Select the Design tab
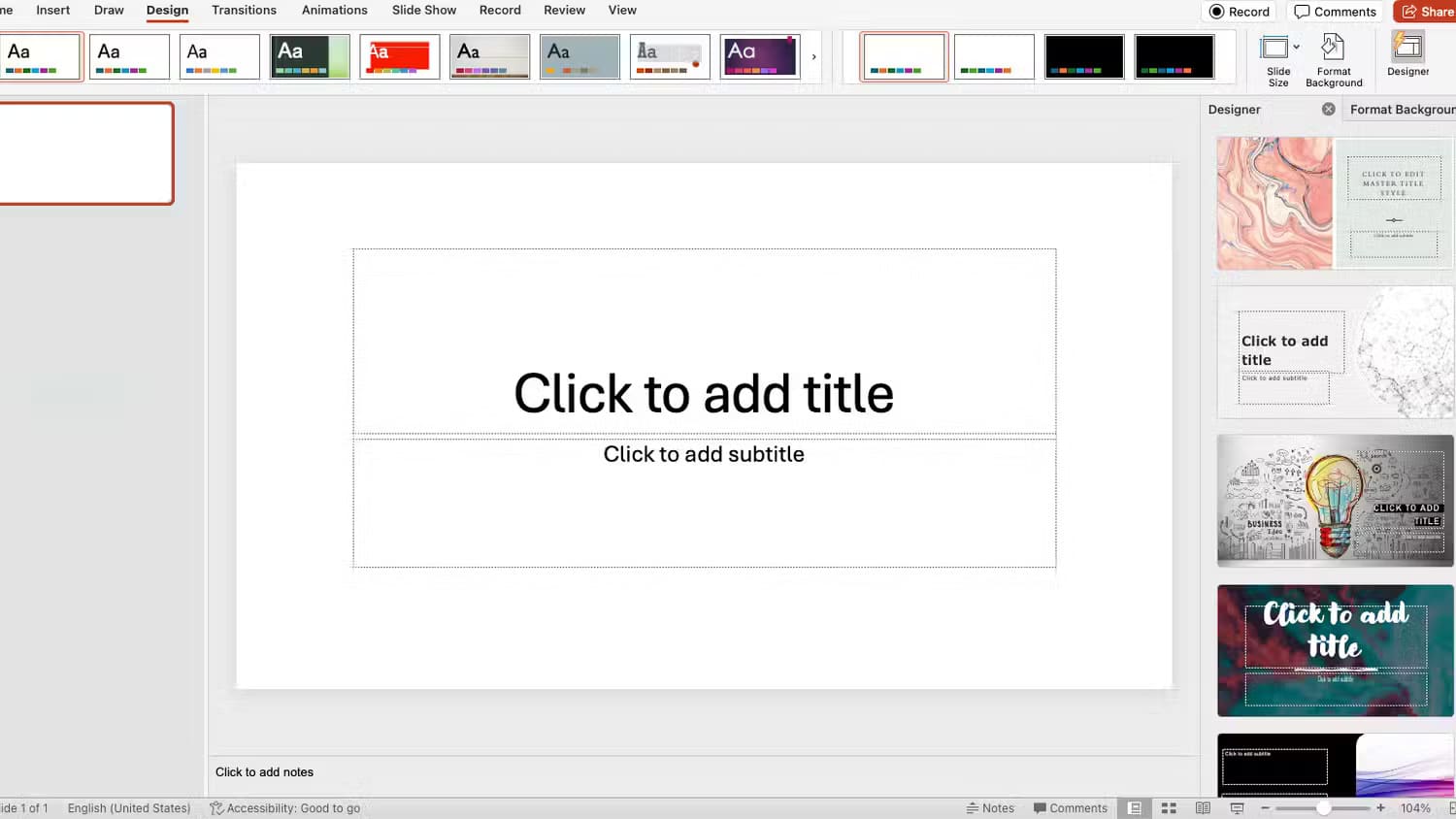Screen dimensions: 1456x819 pyautogui.click(x=167, y=10)
